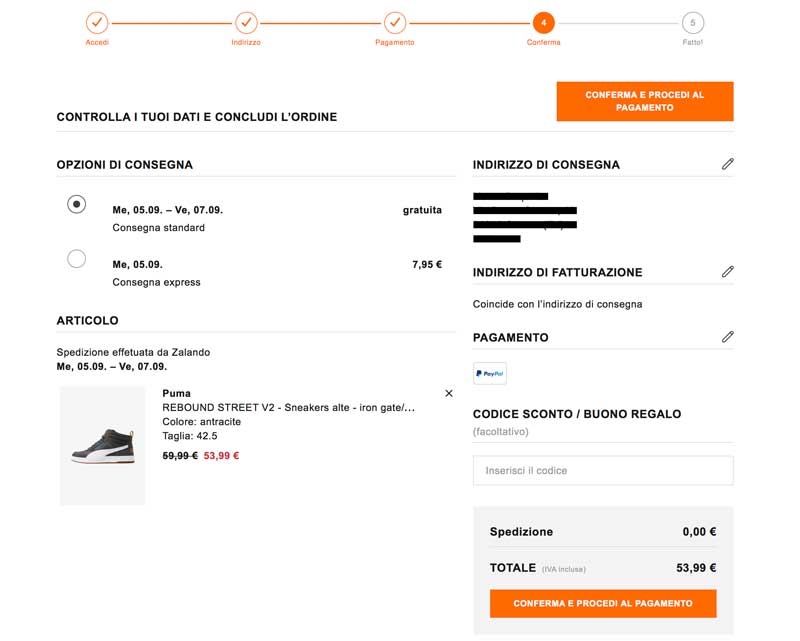Click the bottom Conferma e procedi al pagamento button
This screenshot has width=800, height=641.
pyautogui.click(x=603, y=604)
